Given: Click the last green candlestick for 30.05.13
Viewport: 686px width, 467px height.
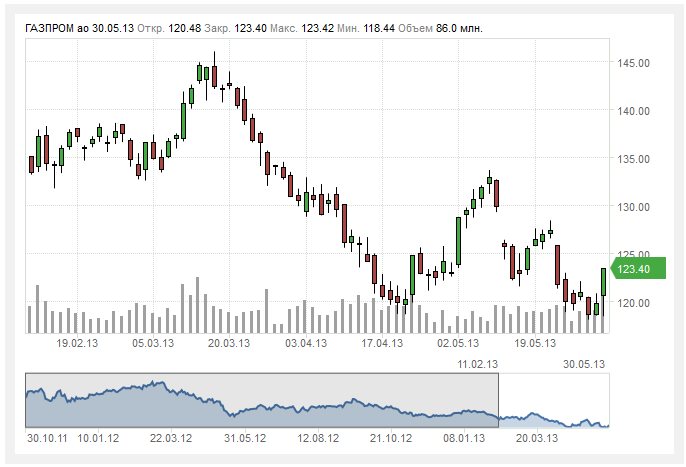Looking at the screenshot, I should [x=603, y=282].
